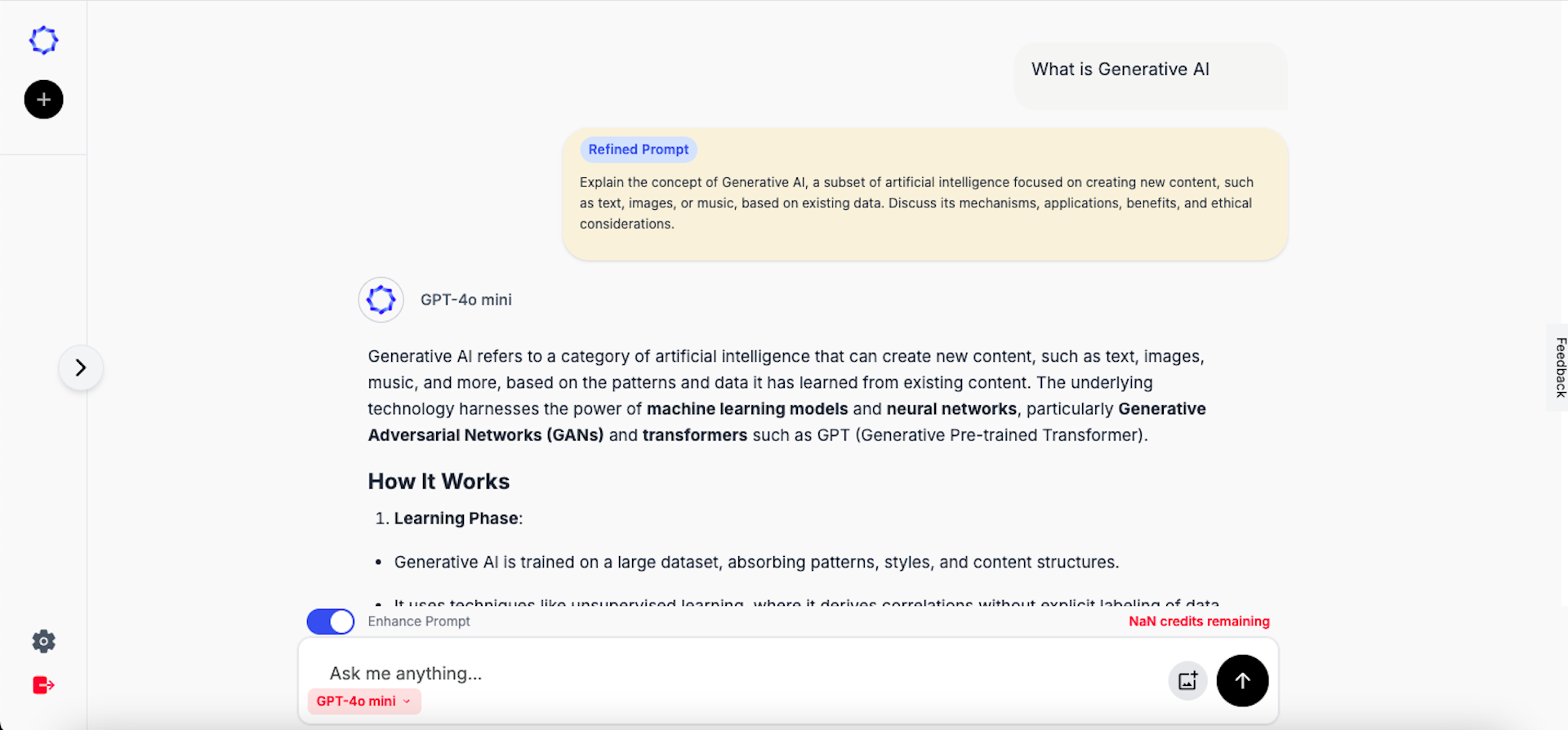
Task: Attach an image using the image-plus icon
Action: [1187, 680]
